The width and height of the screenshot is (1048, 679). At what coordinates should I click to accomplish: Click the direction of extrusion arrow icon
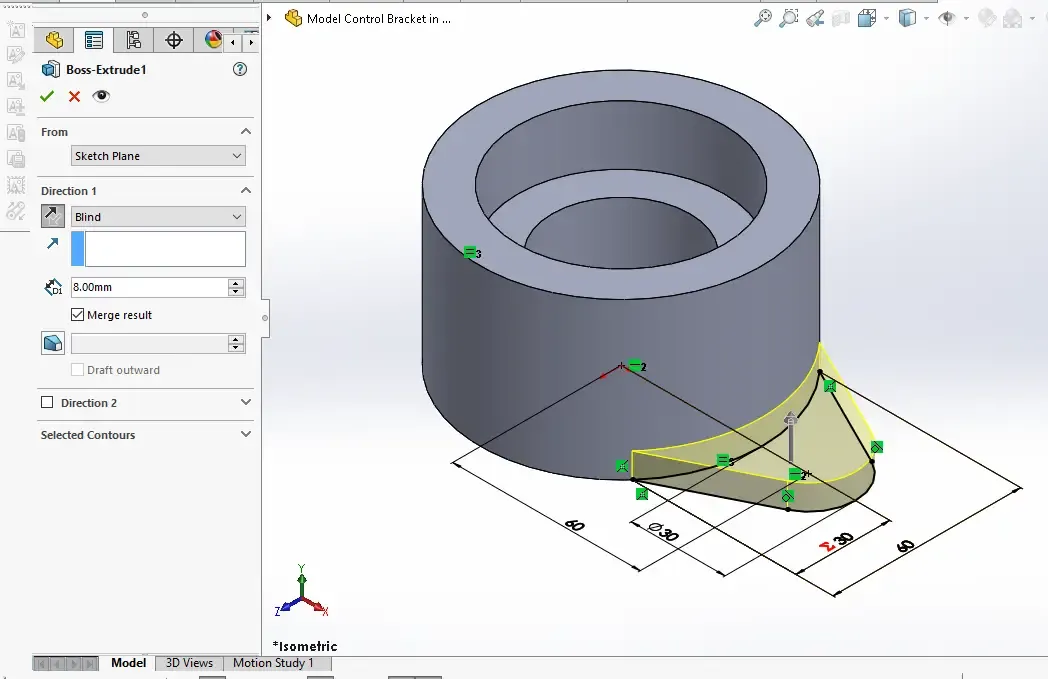click(53, 243)
